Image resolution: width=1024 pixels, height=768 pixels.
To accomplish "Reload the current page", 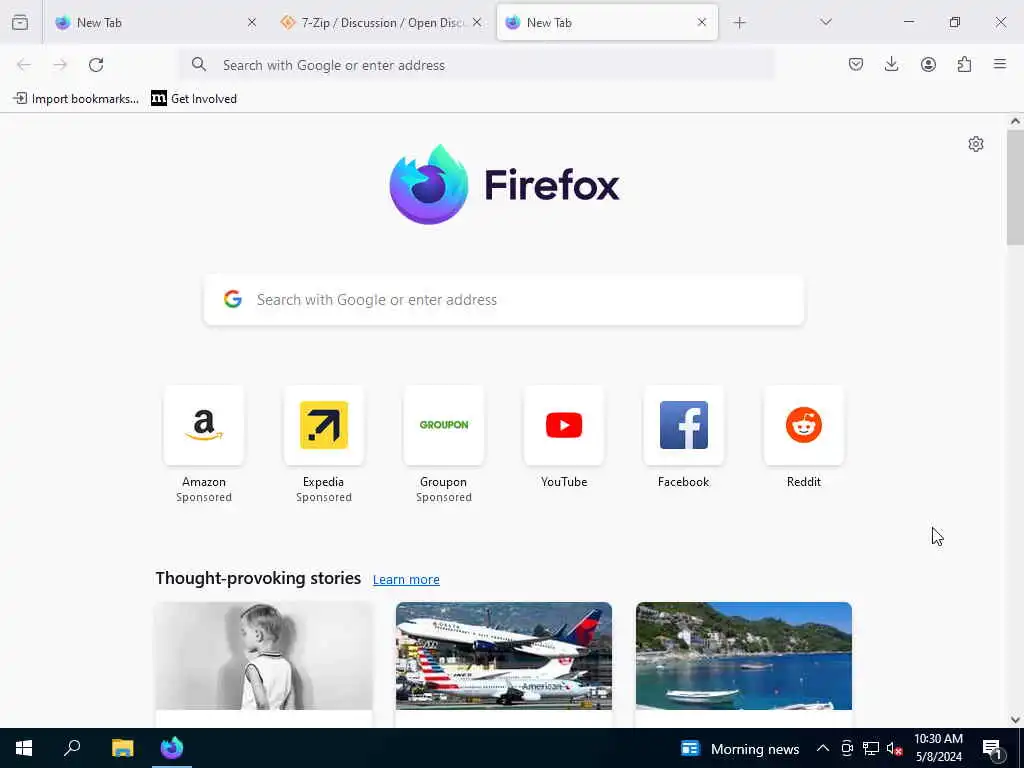I will pos(96,65).
